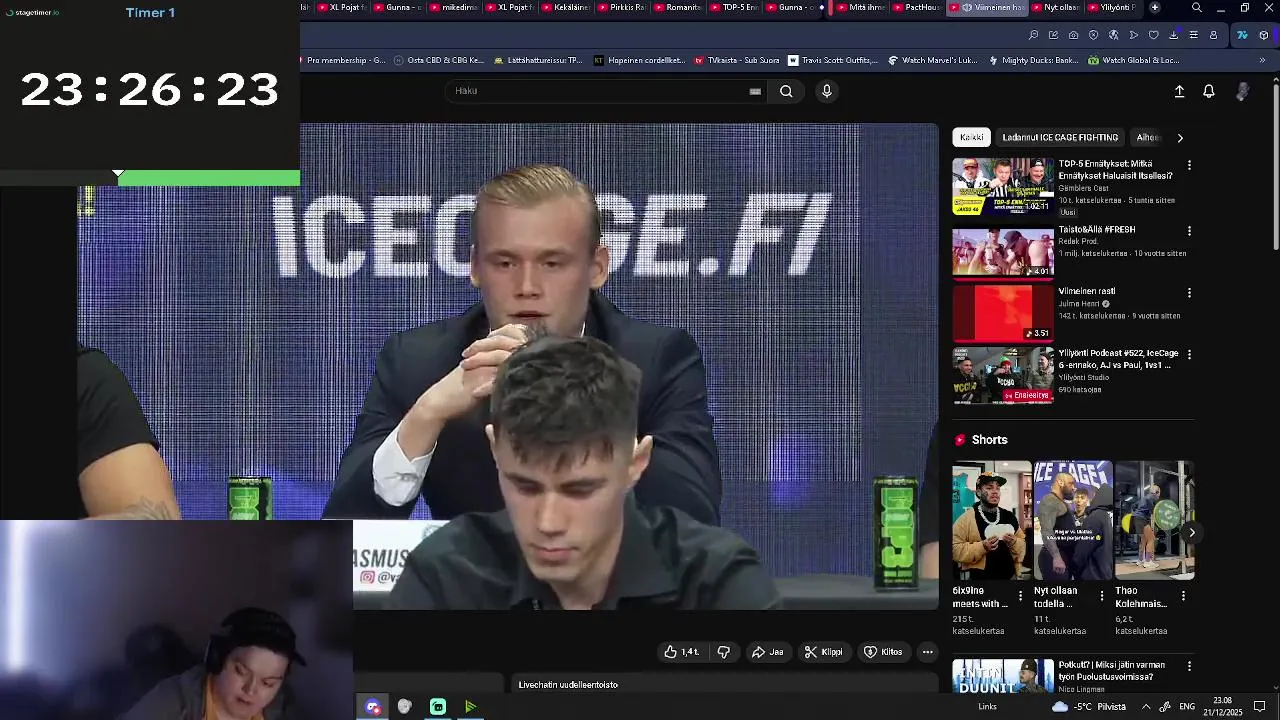1280x720 pixels.
Task: Open the browser tab search magnifier
Action: 1197,7
